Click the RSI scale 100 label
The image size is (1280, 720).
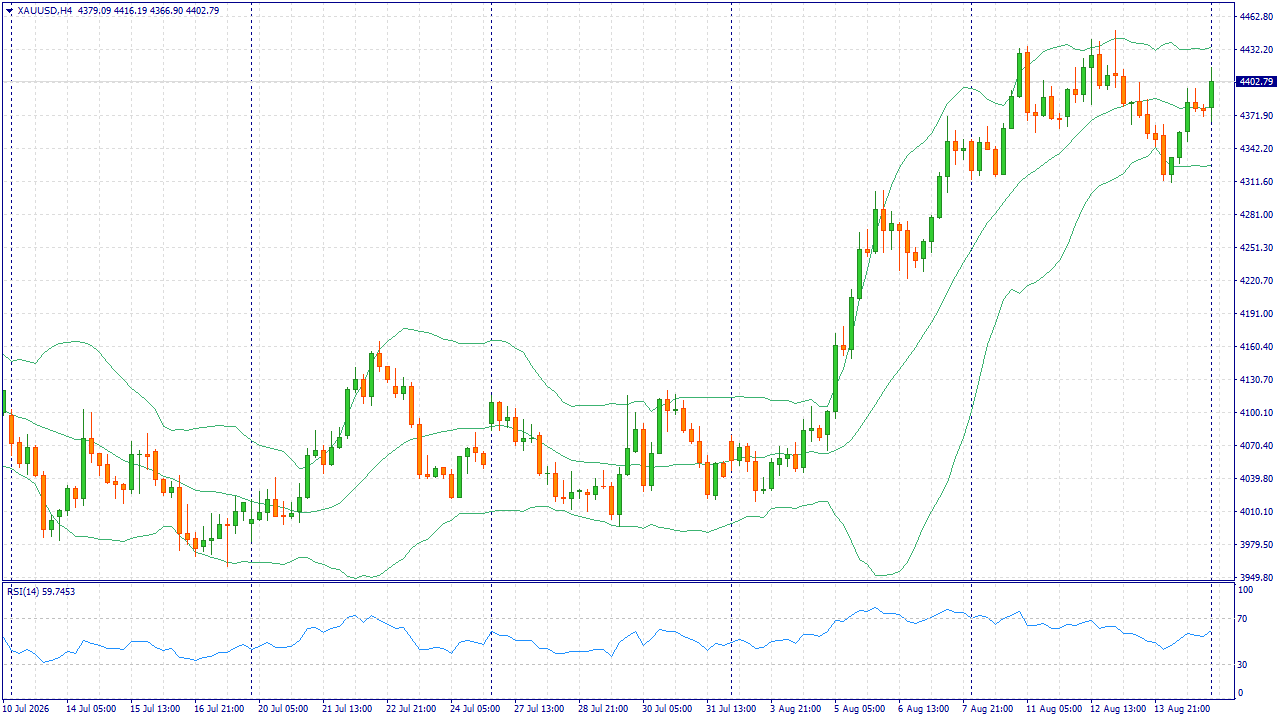point(1247,591)
